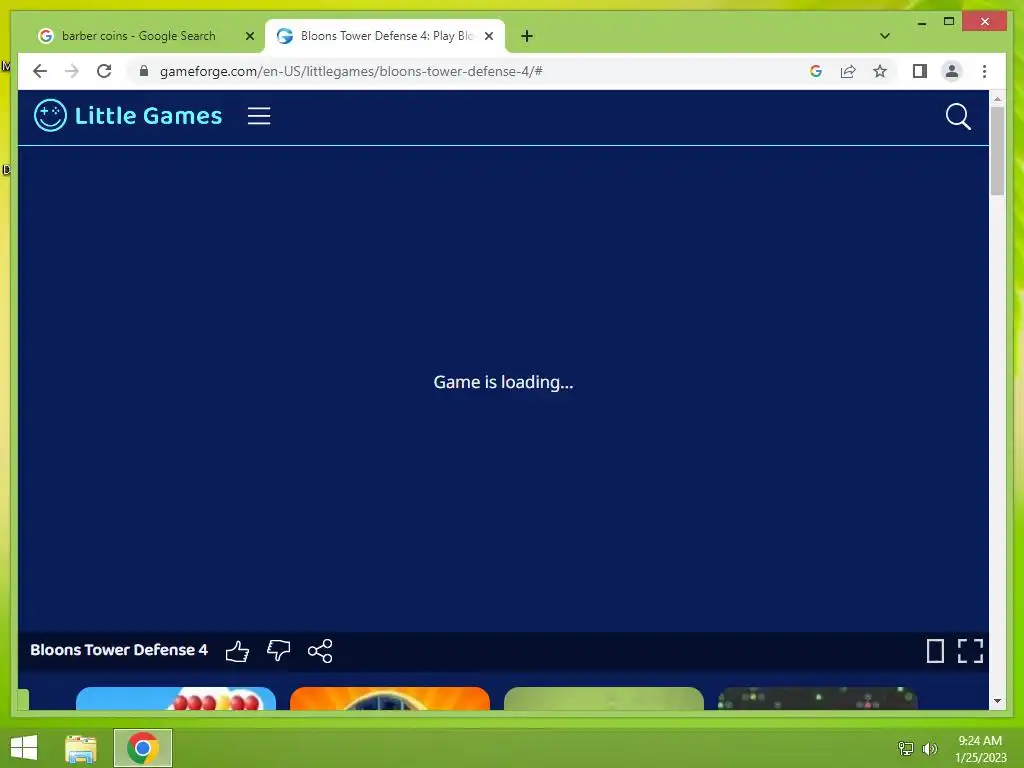
Task: Click the browser forward arrow
Action: 72,71
